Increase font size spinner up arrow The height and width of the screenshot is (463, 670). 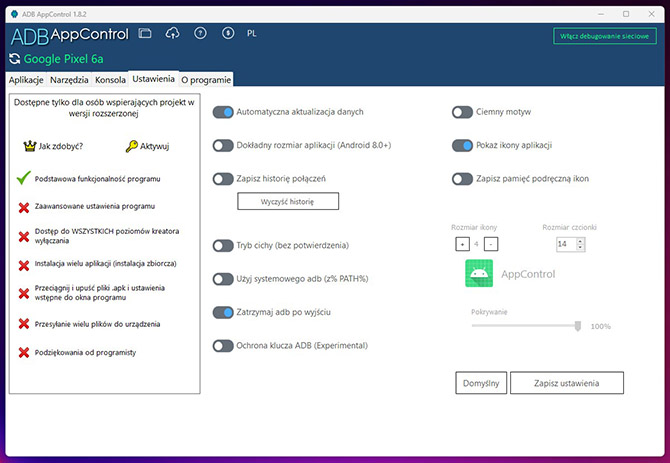pyautogui.click(x=580, y=241)
